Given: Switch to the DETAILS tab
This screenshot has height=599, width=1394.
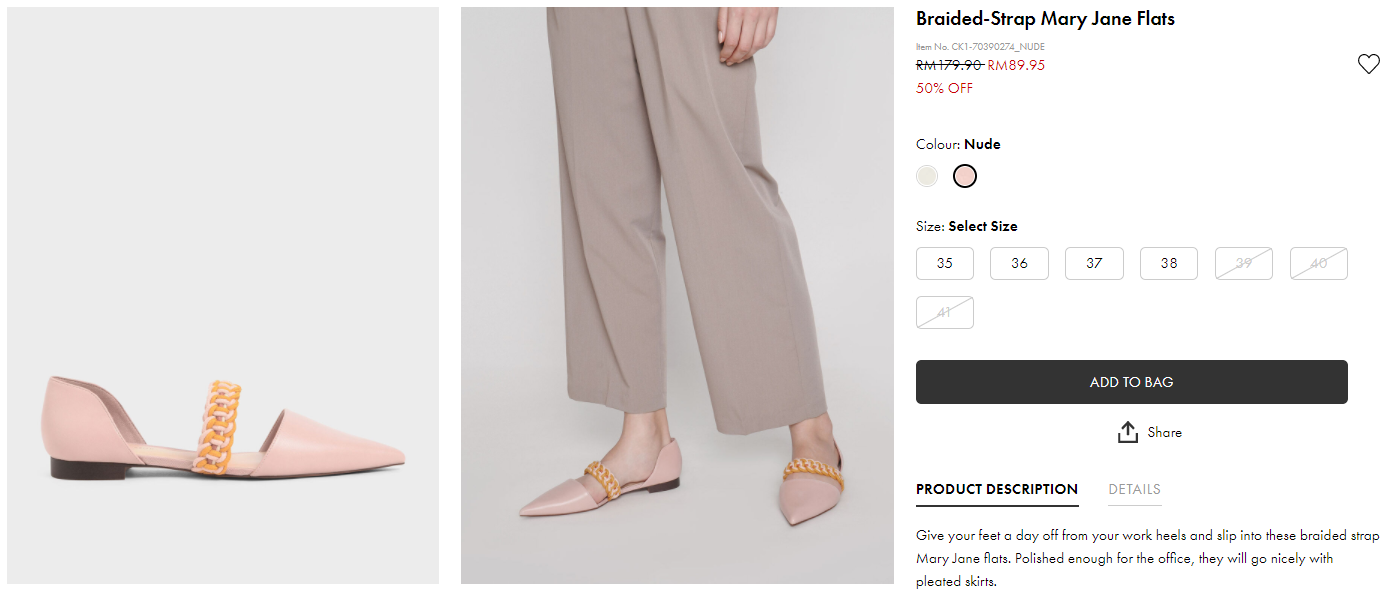Looking at the screenshot, I should point(1134,489).
